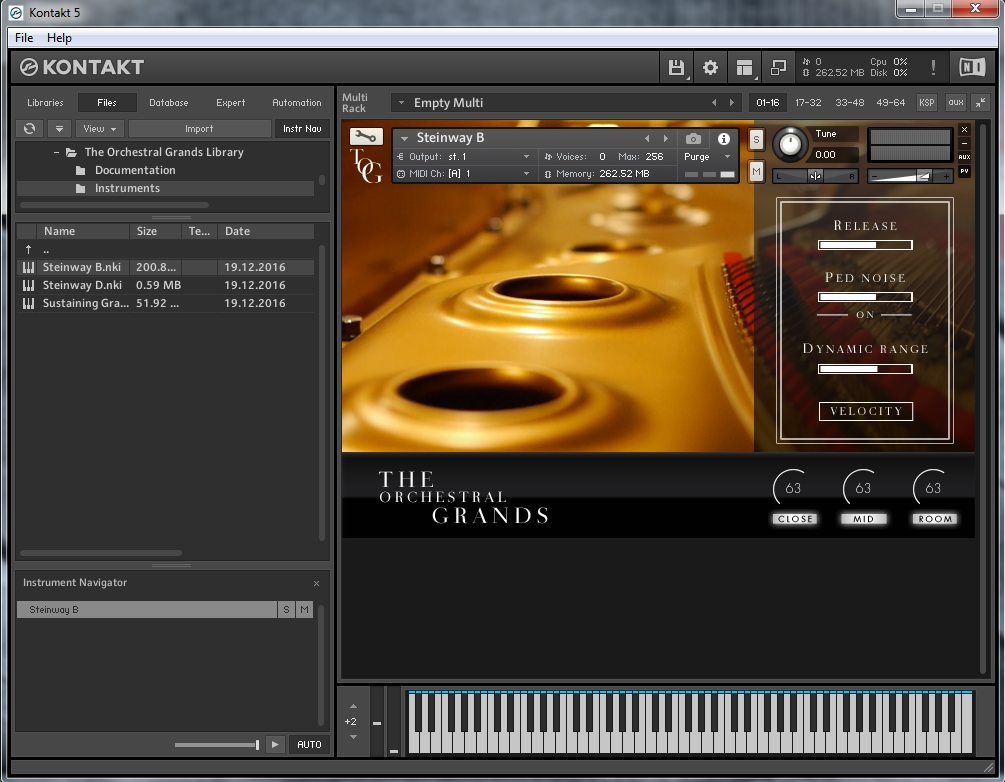Mute the Steinway B instrument in rack
1005x782 pixels.
pos(756,171)
